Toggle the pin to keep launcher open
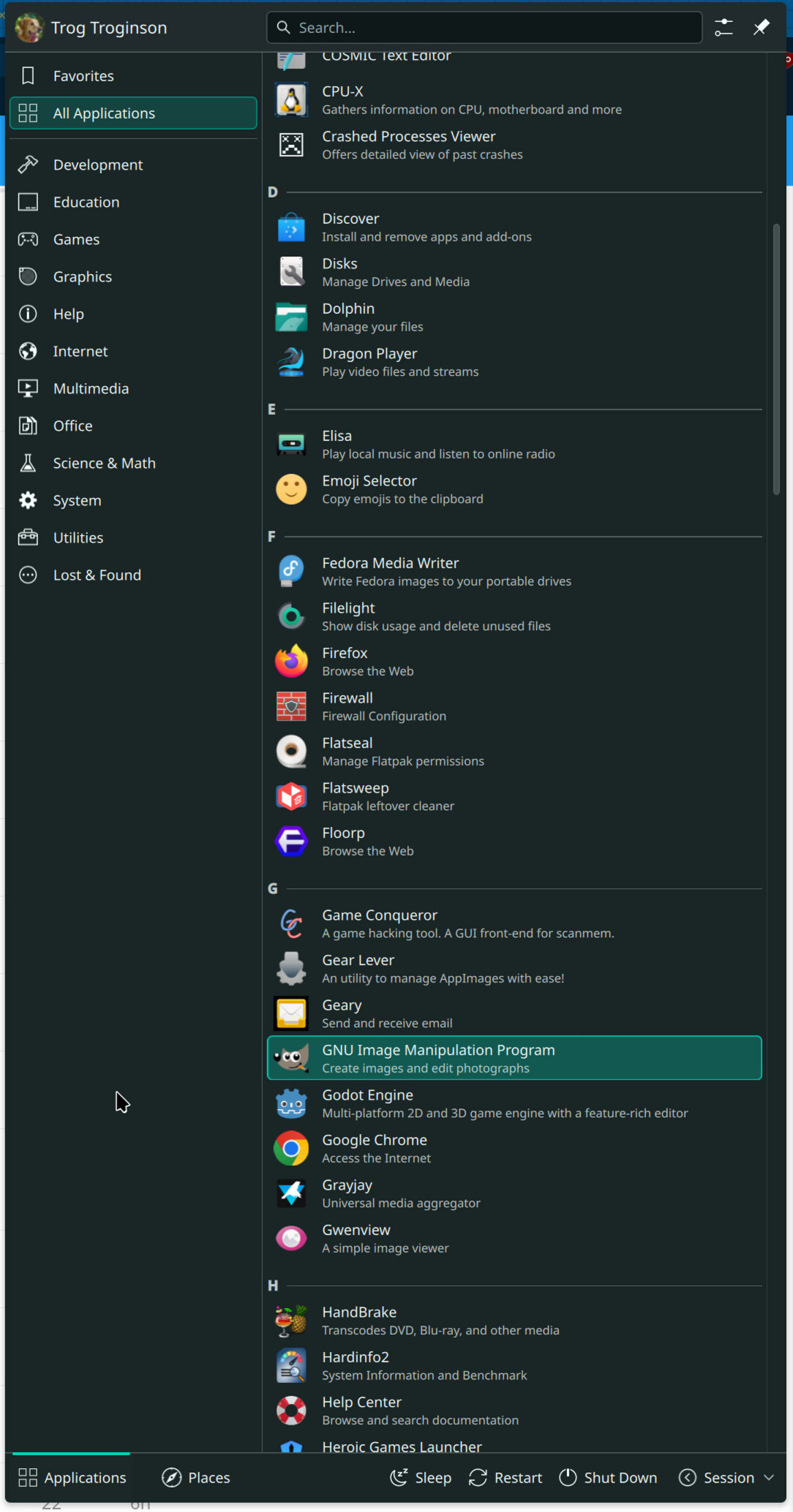 [x=761, y=28]
